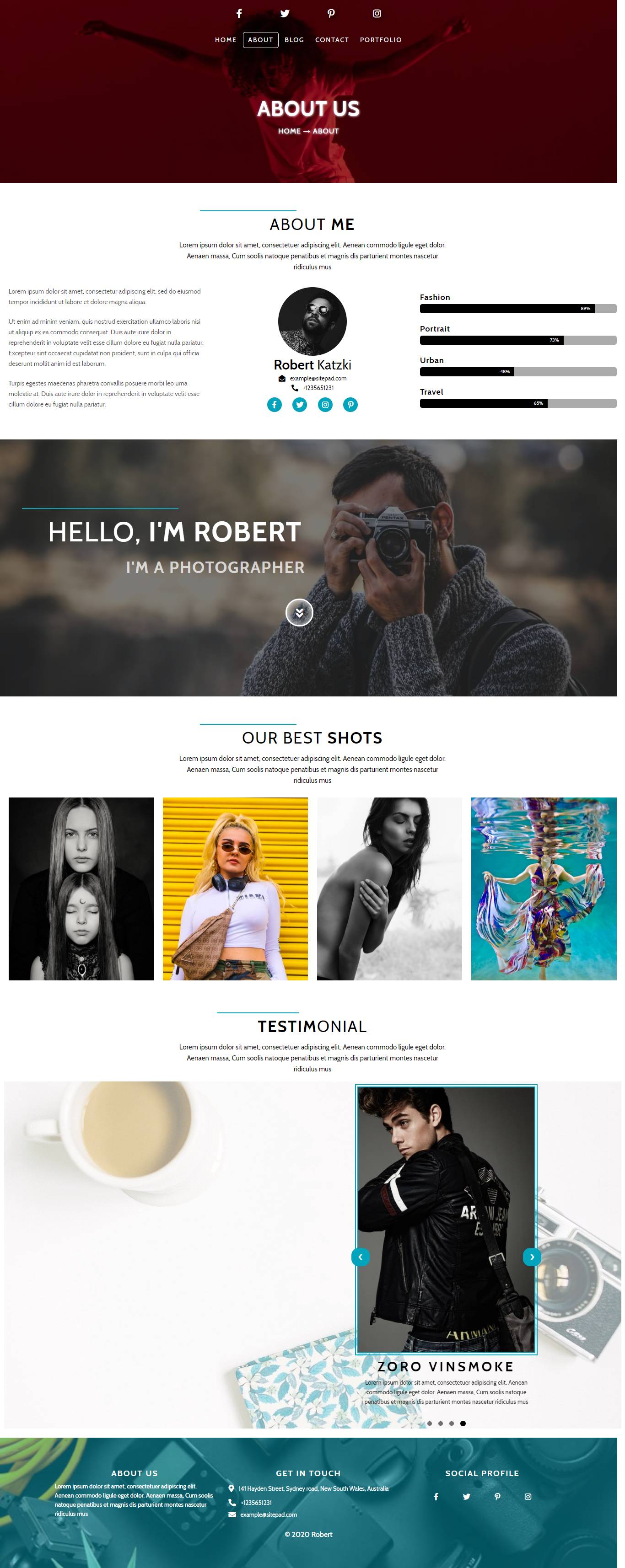
Task: Click the example@sitepad.com footer email link
Action: click(x=269, y=1514)
